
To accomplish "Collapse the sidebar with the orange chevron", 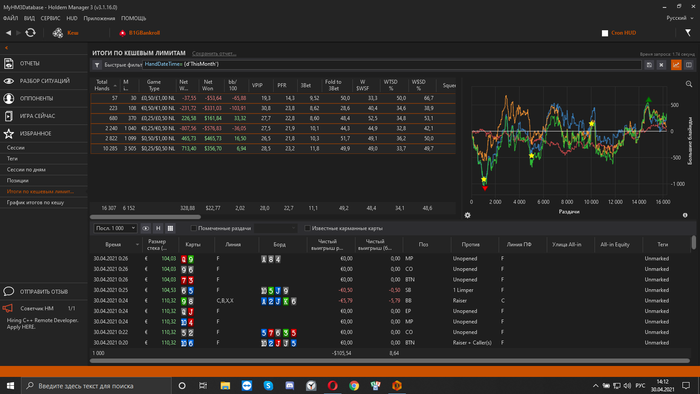I will (6, 48).
